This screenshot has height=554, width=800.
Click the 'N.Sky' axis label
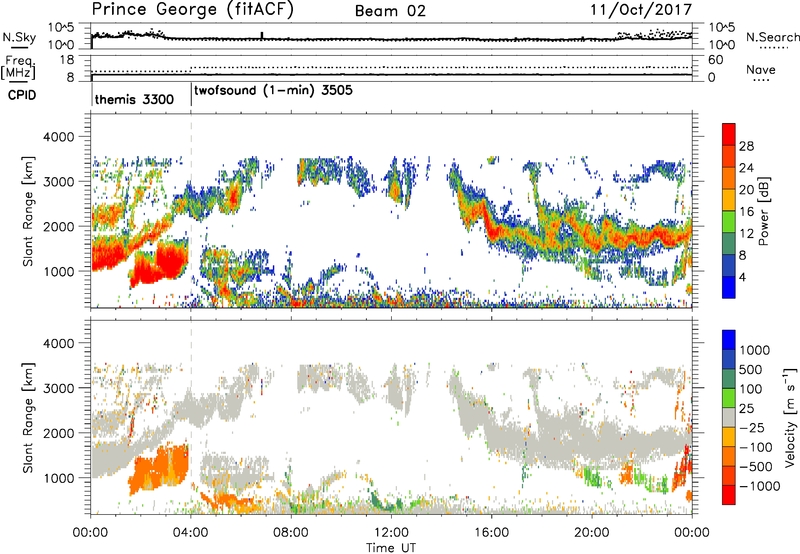pos(19,37)
